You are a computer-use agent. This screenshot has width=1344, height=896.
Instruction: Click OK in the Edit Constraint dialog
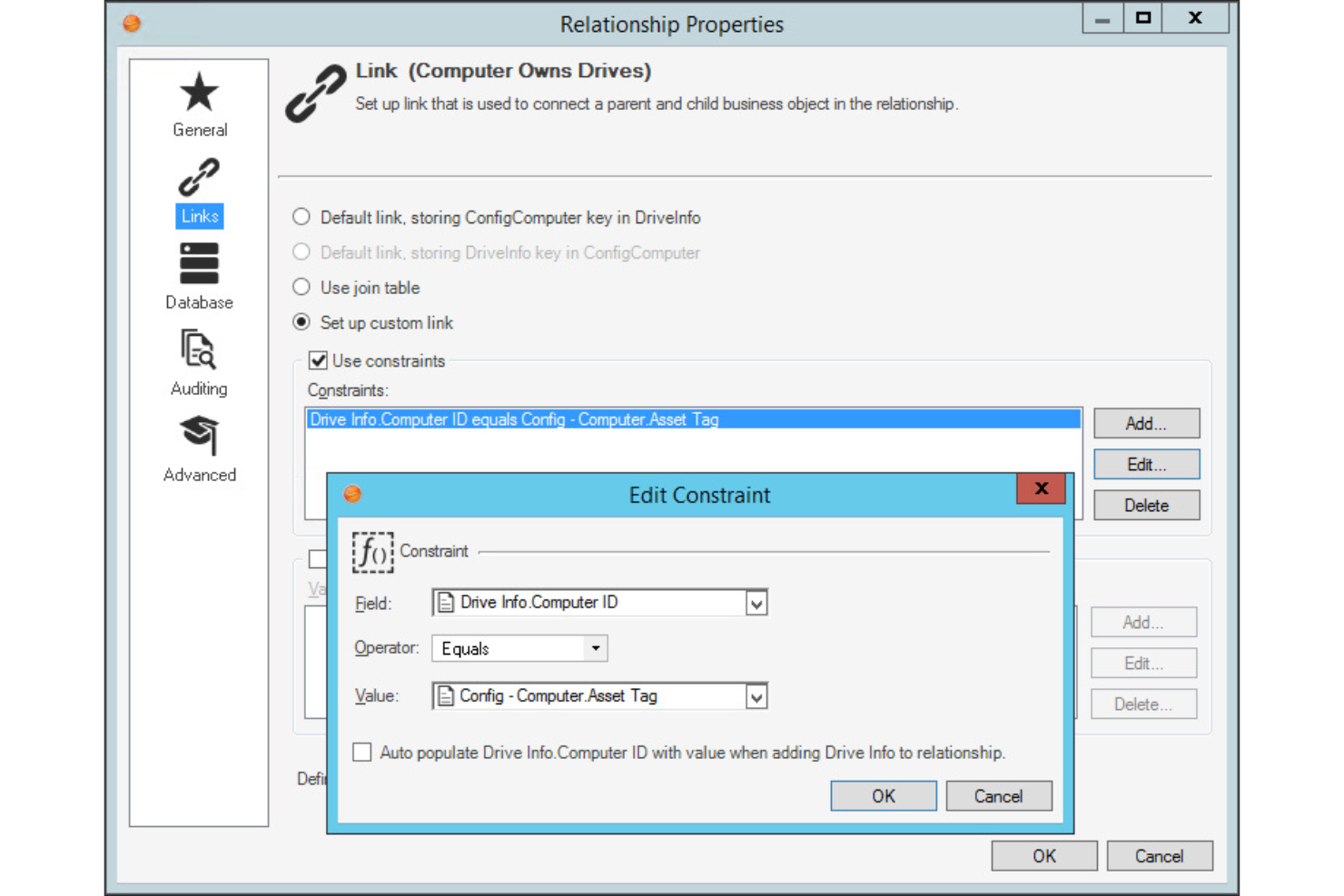click(882, 795)
